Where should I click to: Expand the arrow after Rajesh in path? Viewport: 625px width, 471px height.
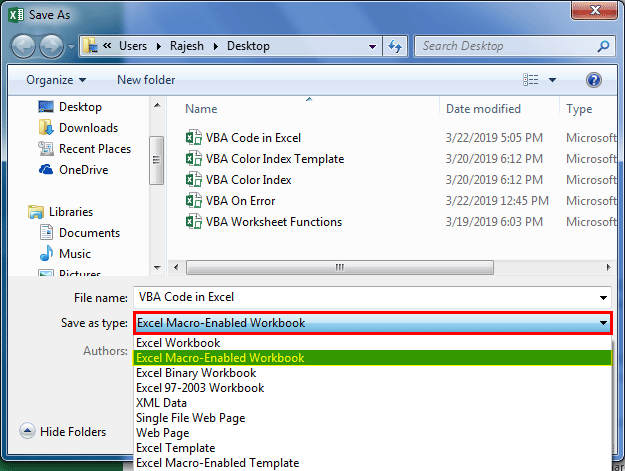pos(216,47)
